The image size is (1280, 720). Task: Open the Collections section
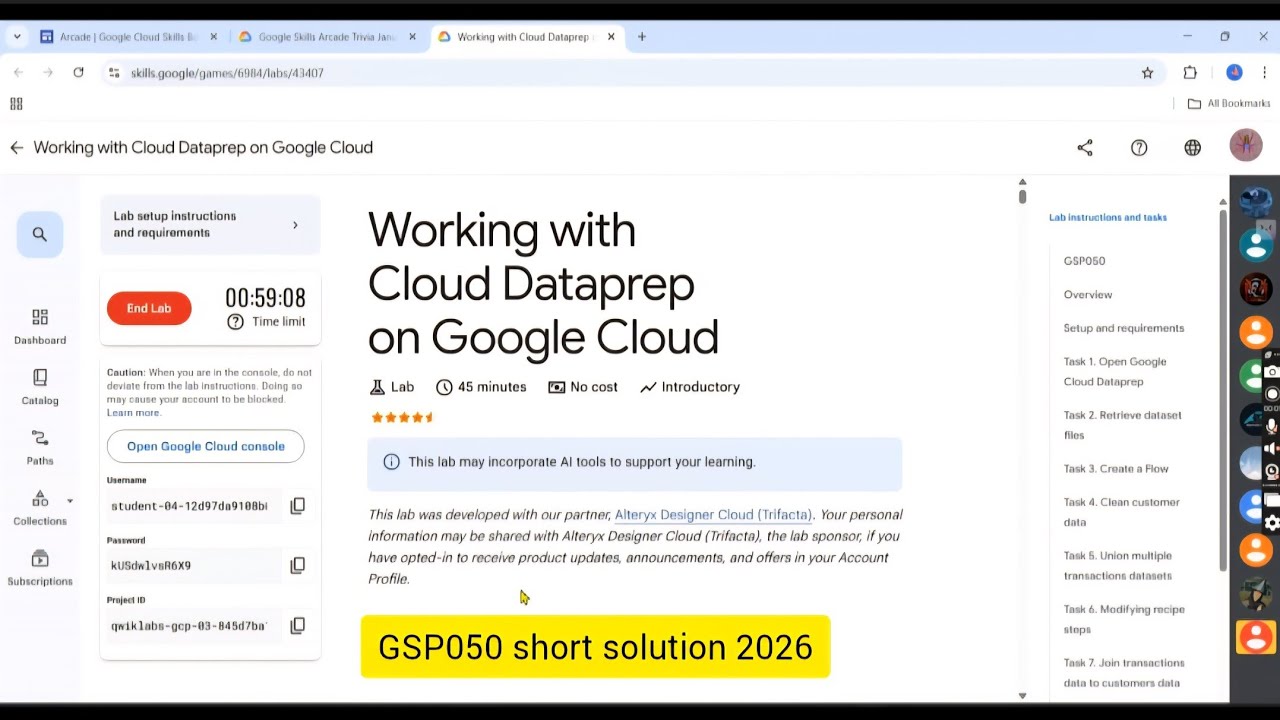(40, 508)
